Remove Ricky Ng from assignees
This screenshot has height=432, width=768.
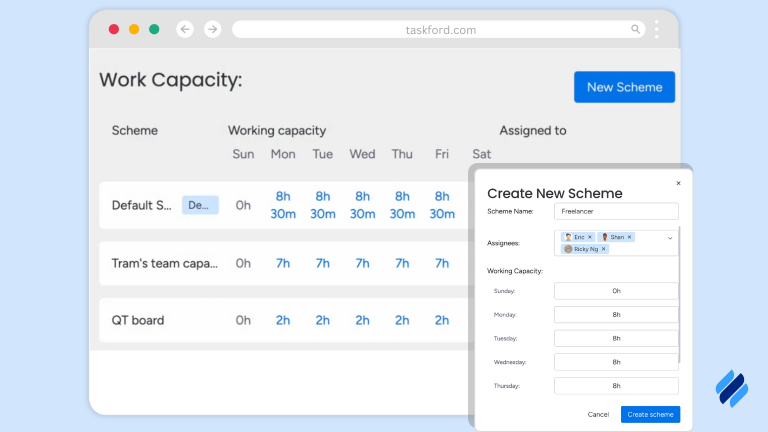(603, 249)
